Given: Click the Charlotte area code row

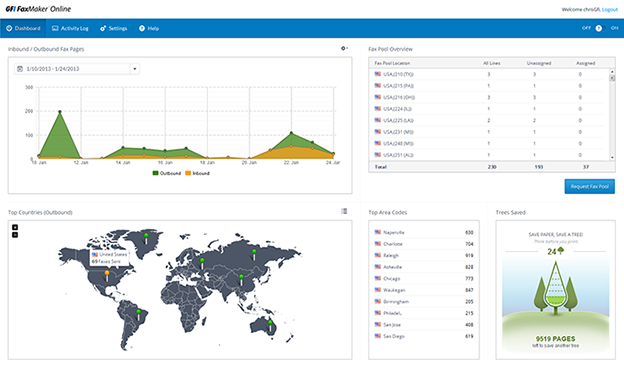Looking at the screenshot, I should pyautogui.click(x=424, y=244).
